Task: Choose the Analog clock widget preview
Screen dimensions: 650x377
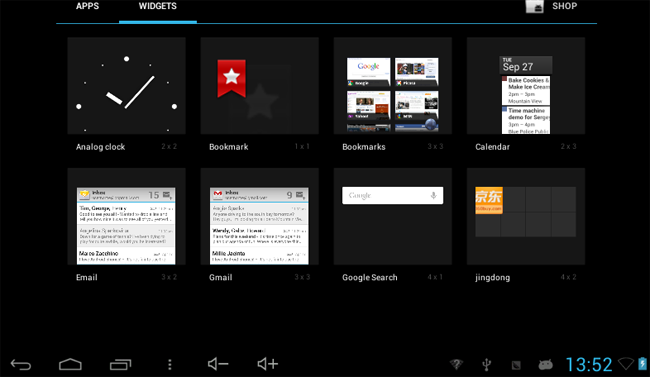Action: 126,86
